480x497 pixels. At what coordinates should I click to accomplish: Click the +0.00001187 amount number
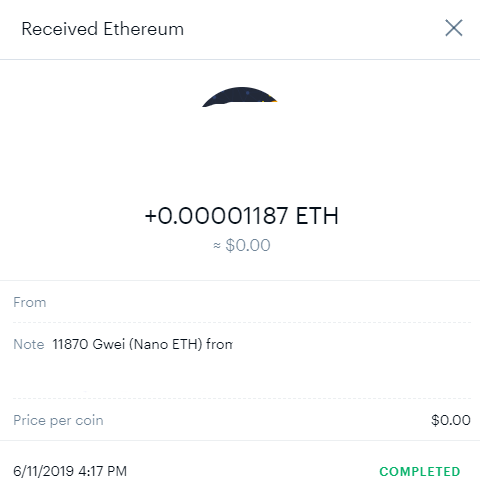(216, 216)
